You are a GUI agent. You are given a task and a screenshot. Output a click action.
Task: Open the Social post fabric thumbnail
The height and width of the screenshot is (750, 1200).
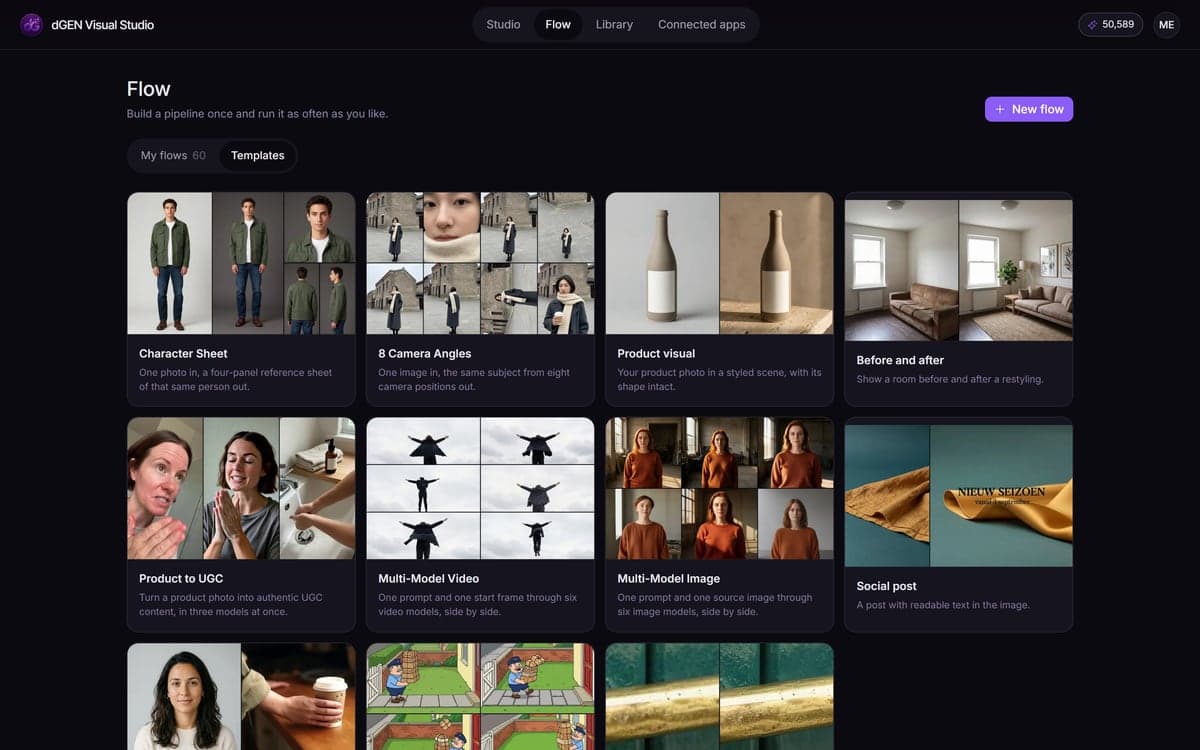pyautogui.click(x=958, y=496)
